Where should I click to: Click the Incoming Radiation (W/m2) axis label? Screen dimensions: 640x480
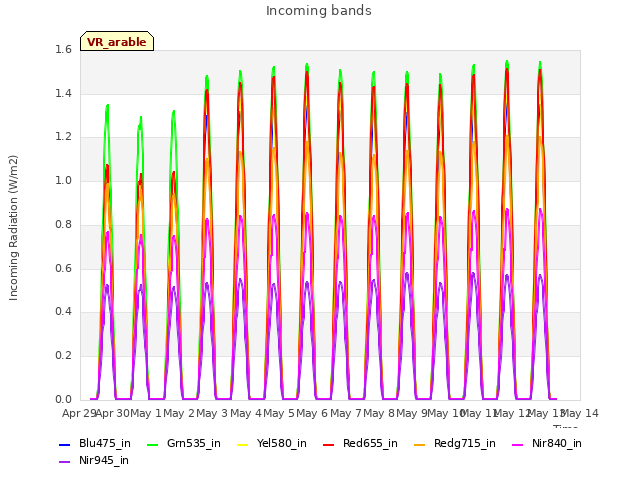(x=13, y=228)
